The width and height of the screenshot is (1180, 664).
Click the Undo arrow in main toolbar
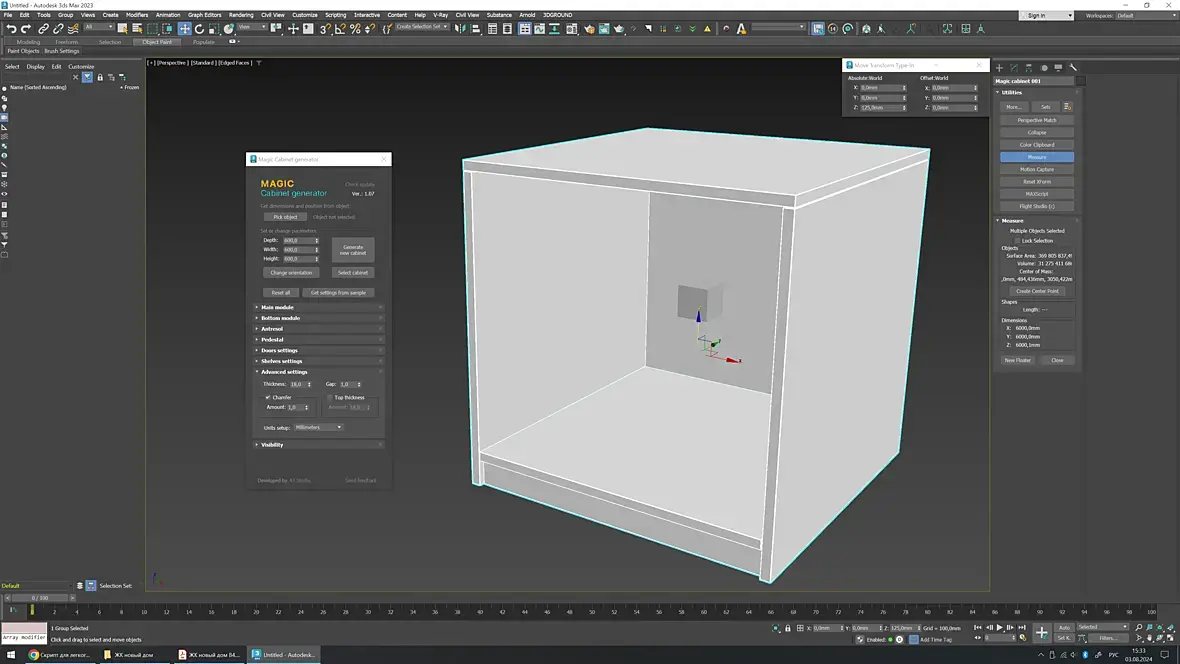[x=11, y=29]
